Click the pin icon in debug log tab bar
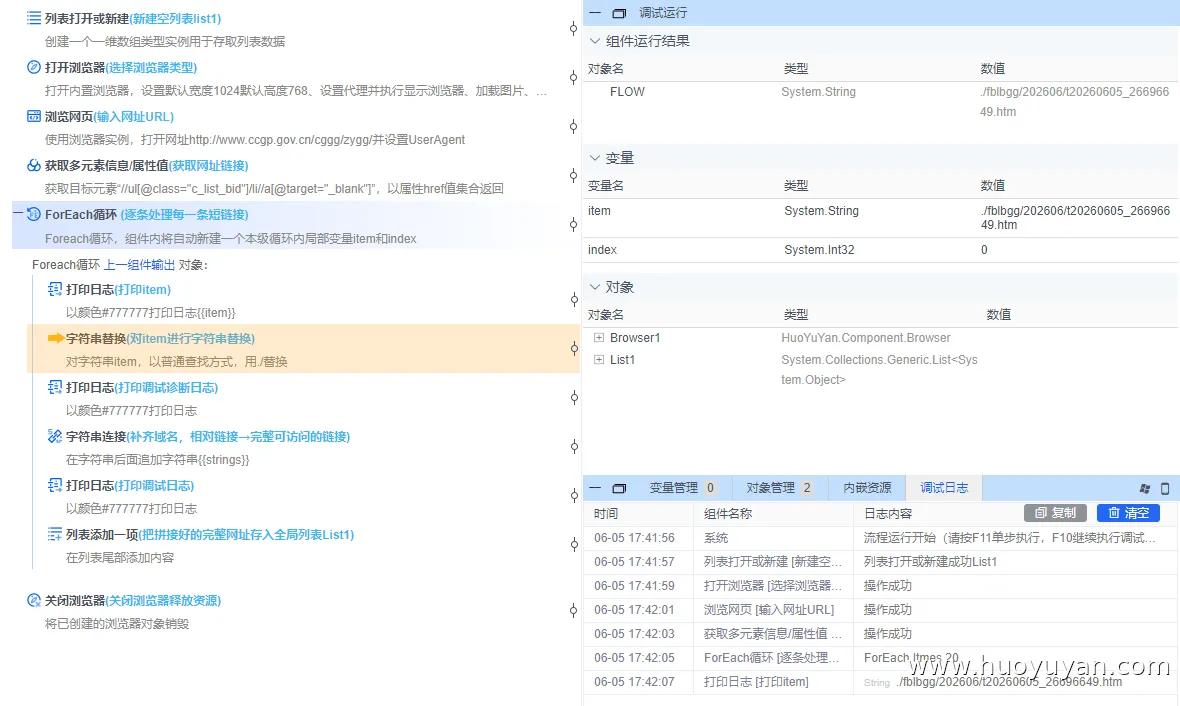The height and width of the screenshot is (706, 1180). (1145, 488)
